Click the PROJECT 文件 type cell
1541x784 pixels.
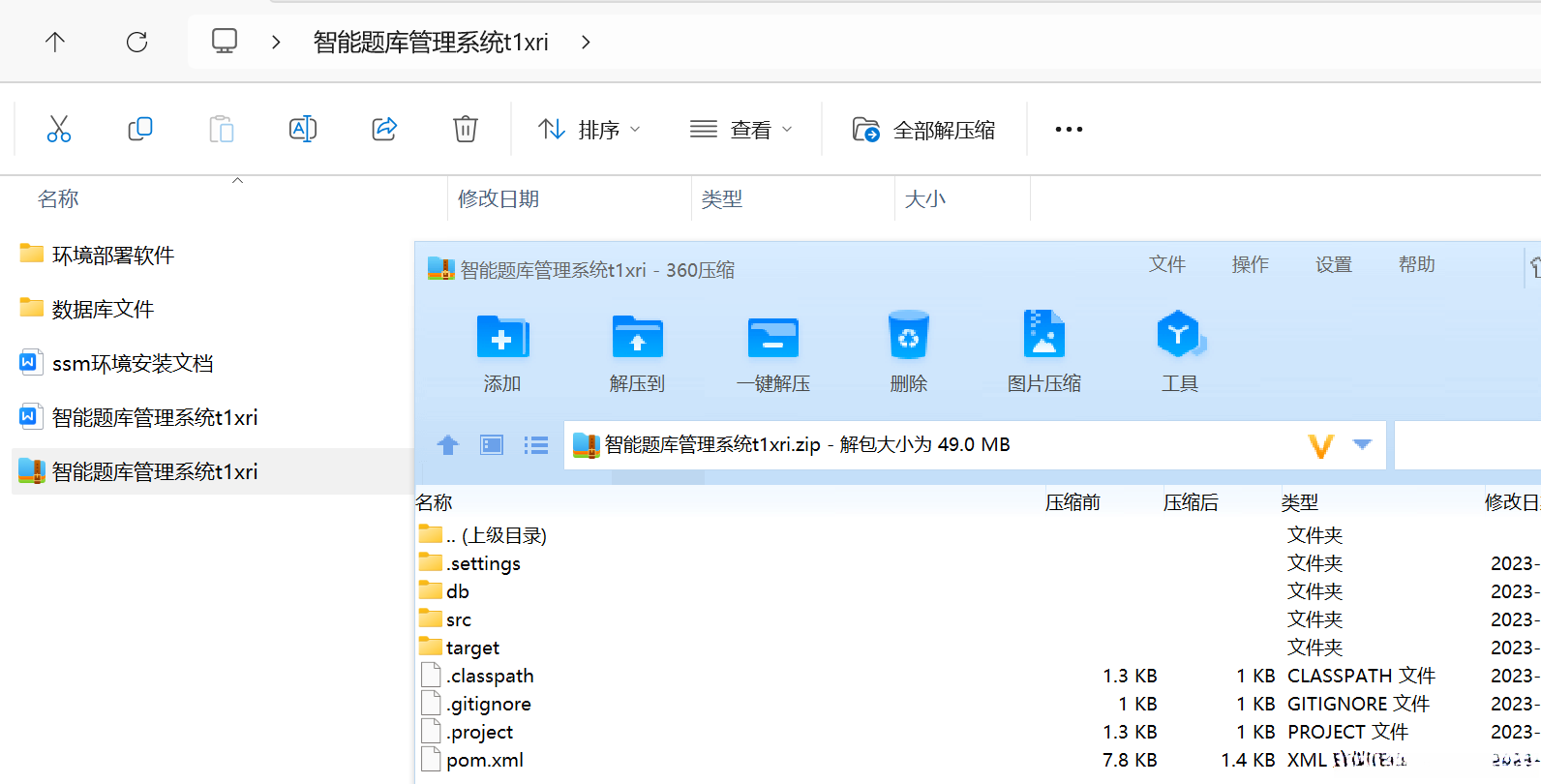point(1347,732)
